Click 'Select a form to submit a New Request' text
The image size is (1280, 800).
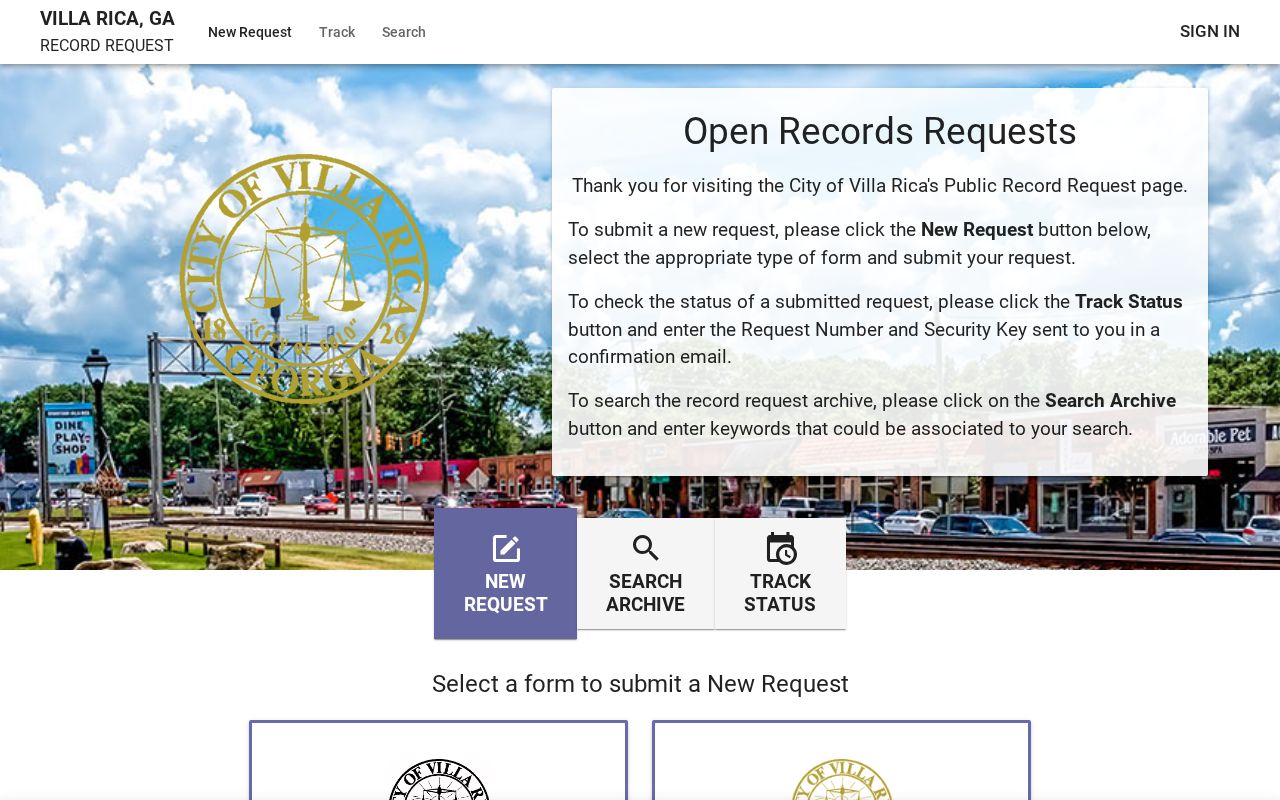pyautogui.click(x=640, y=684)
